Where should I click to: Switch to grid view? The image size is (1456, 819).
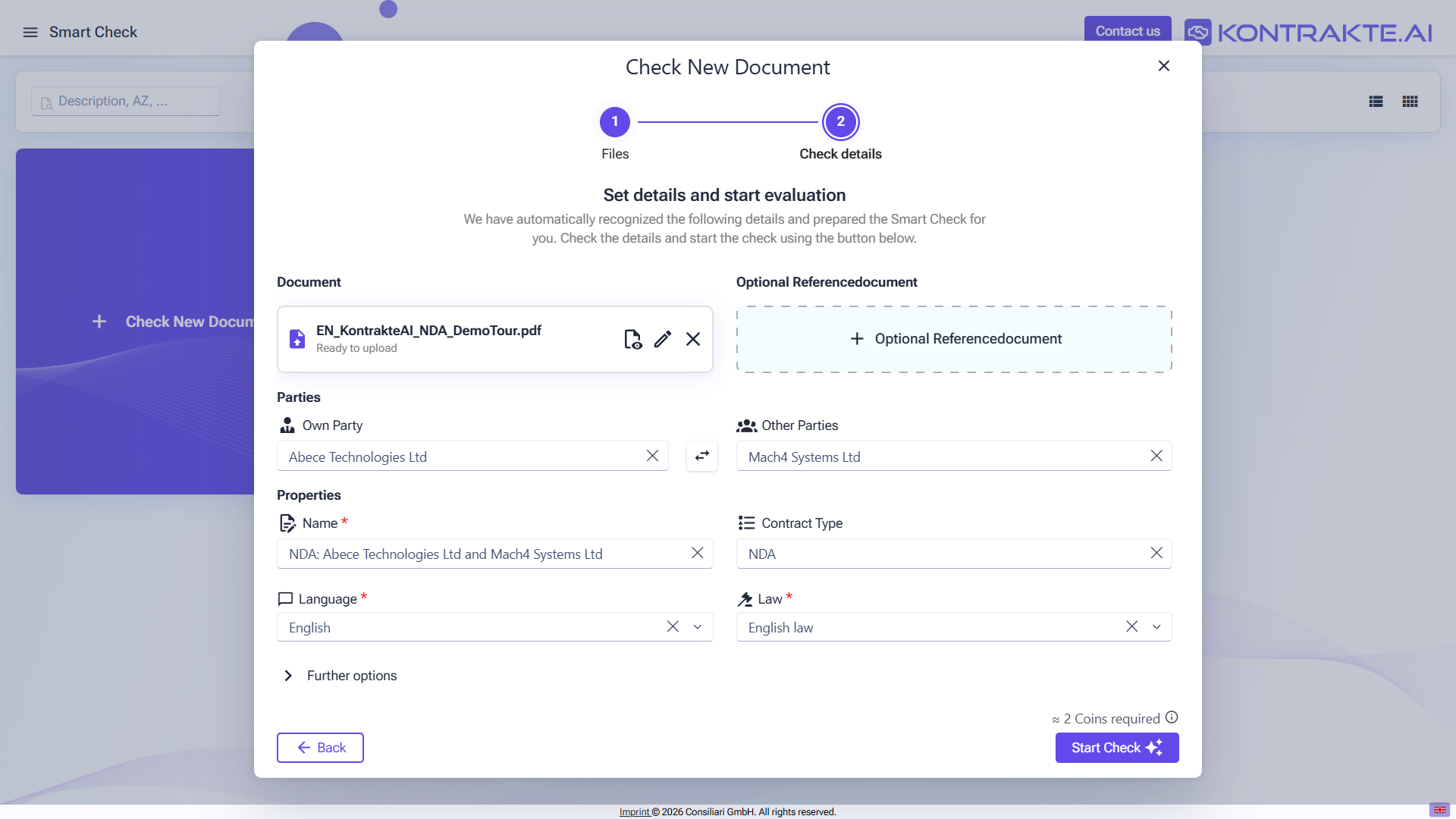click(1410, 102)
